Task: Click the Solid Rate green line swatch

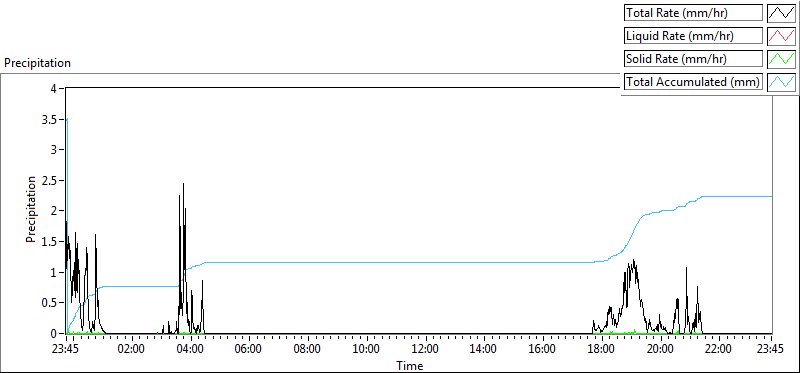Action: pyautogui.click(x=782, y=59)
